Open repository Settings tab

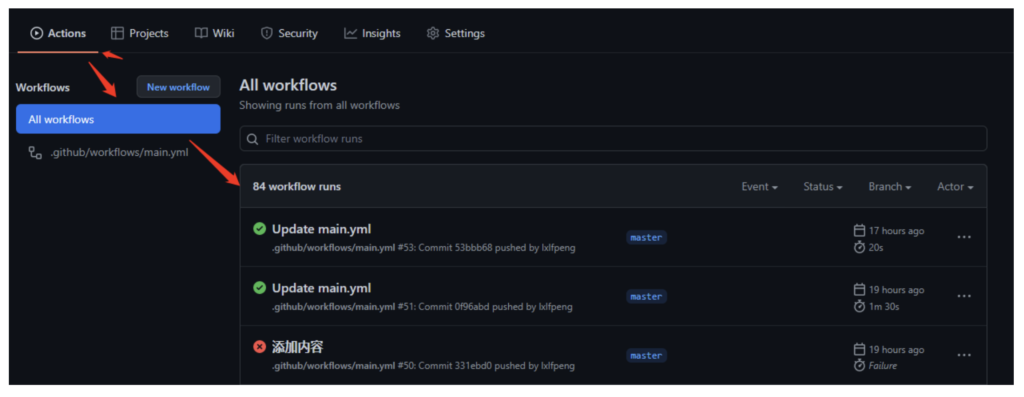456,33
